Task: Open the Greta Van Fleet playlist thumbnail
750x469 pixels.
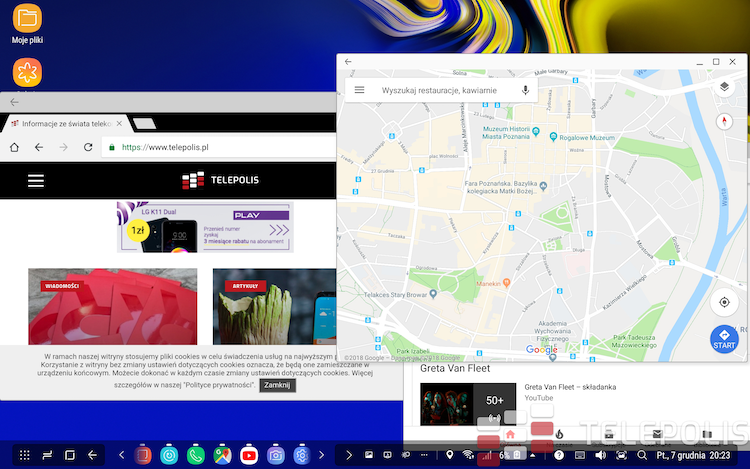Action: point(467,408)
